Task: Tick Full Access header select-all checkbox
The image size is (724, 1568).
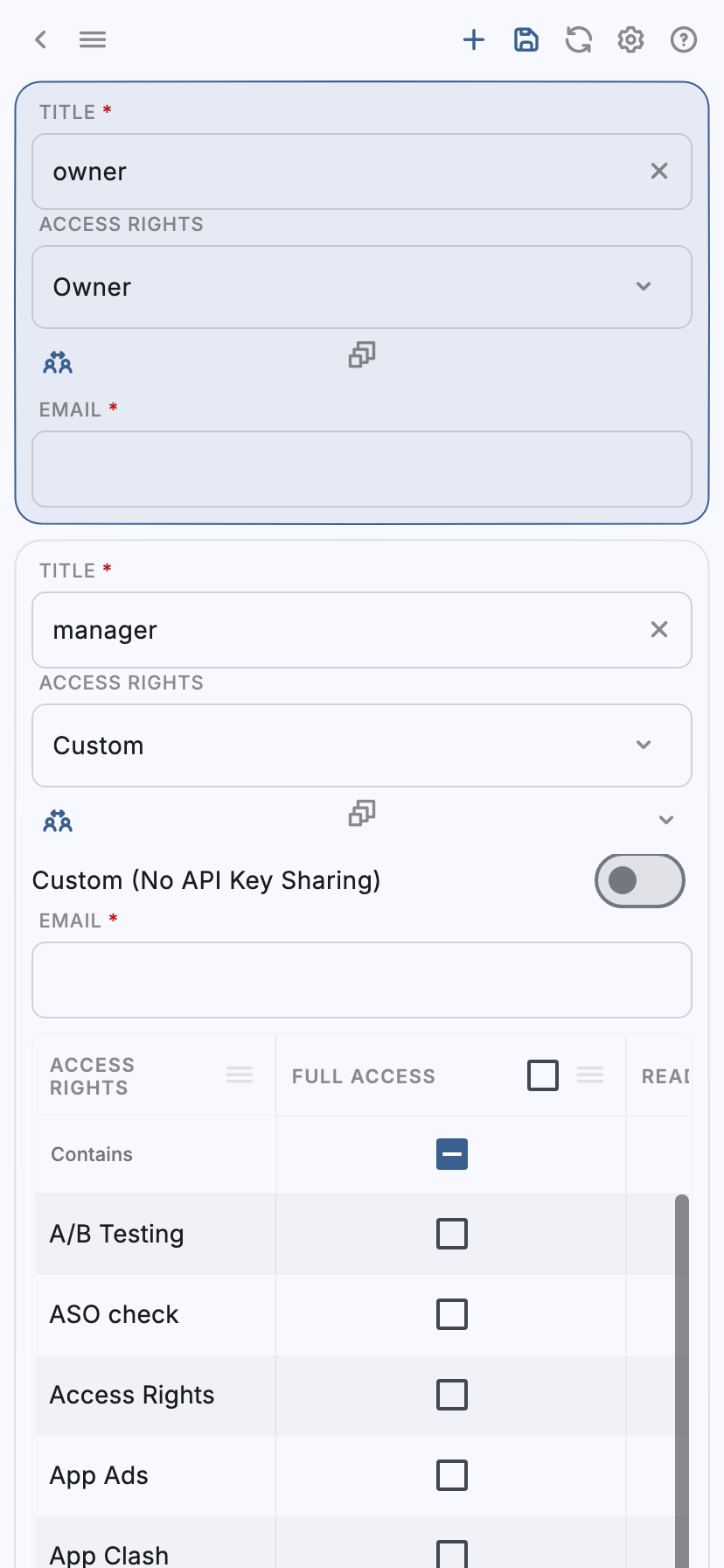Action: [543, 1075]
